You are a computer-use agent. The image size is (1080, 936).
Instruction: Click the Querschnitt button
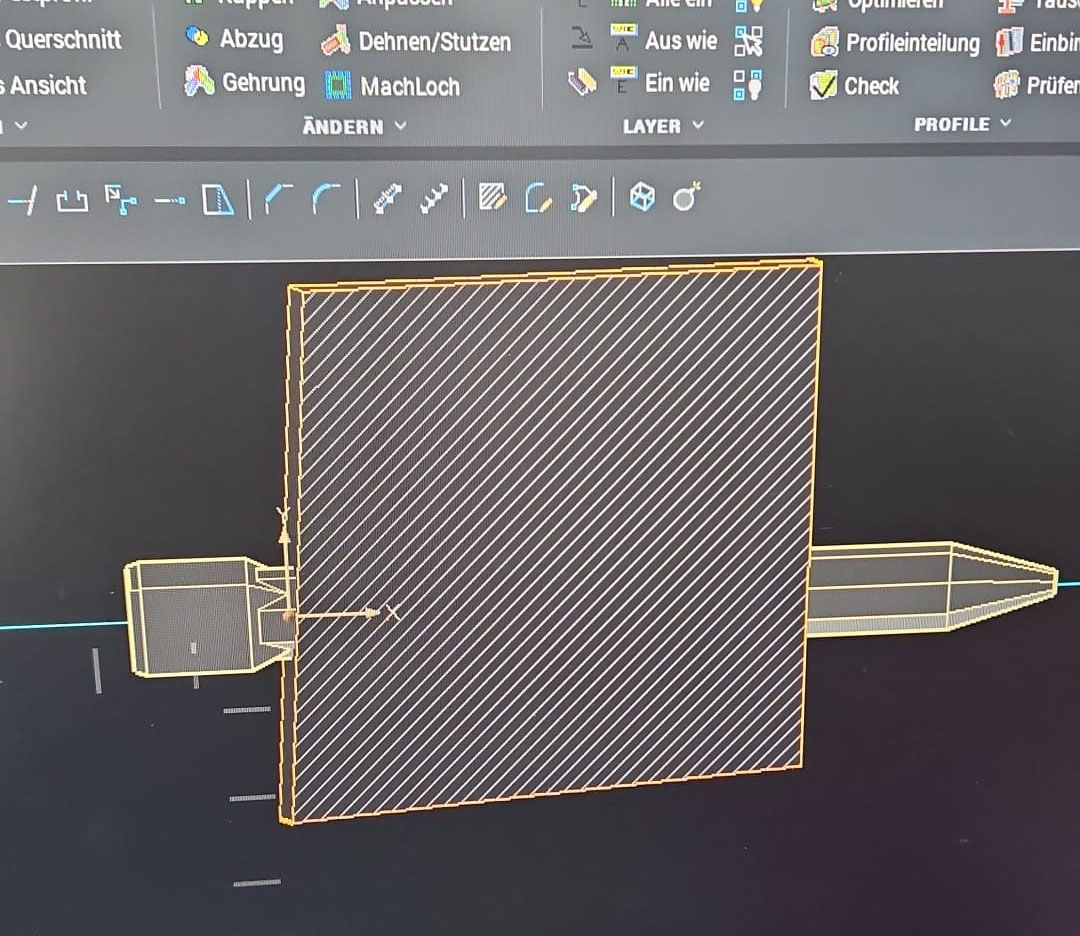point(62,40)
